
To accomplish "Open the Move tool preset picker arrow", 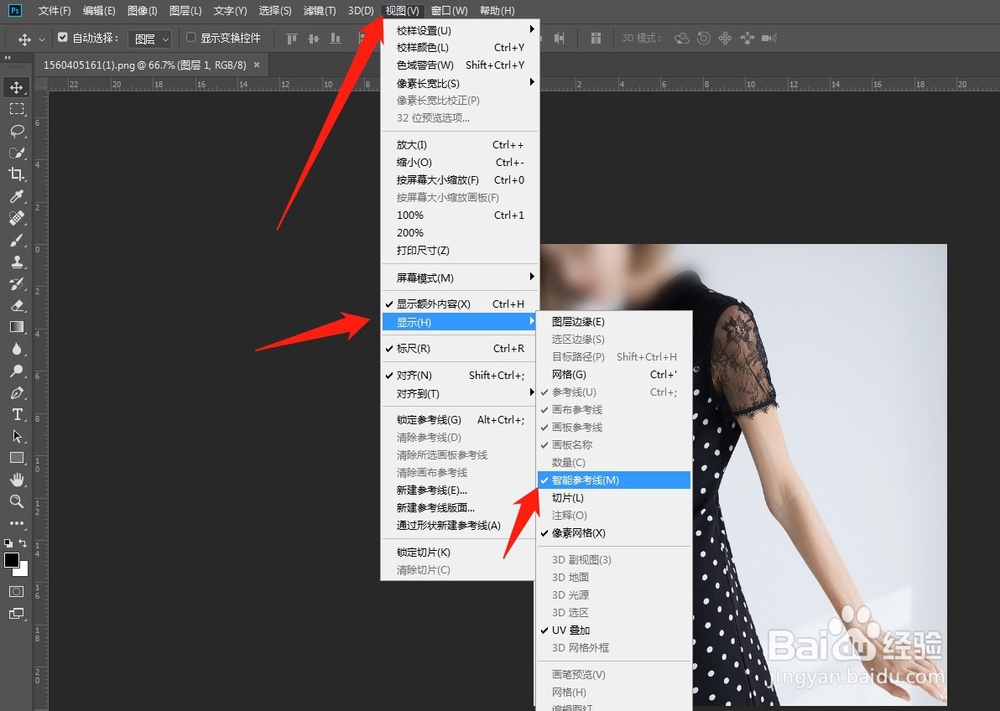I will 42,40.
